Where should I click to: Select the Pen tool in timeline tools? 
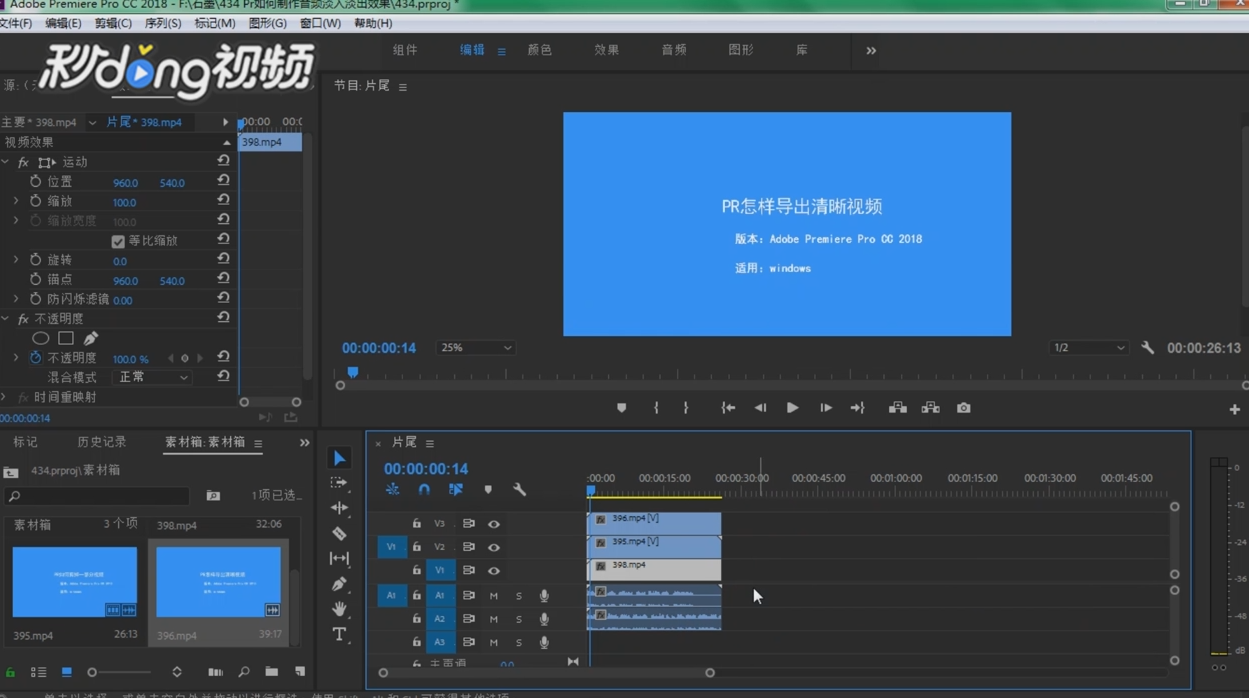click(x=339, y=583)
